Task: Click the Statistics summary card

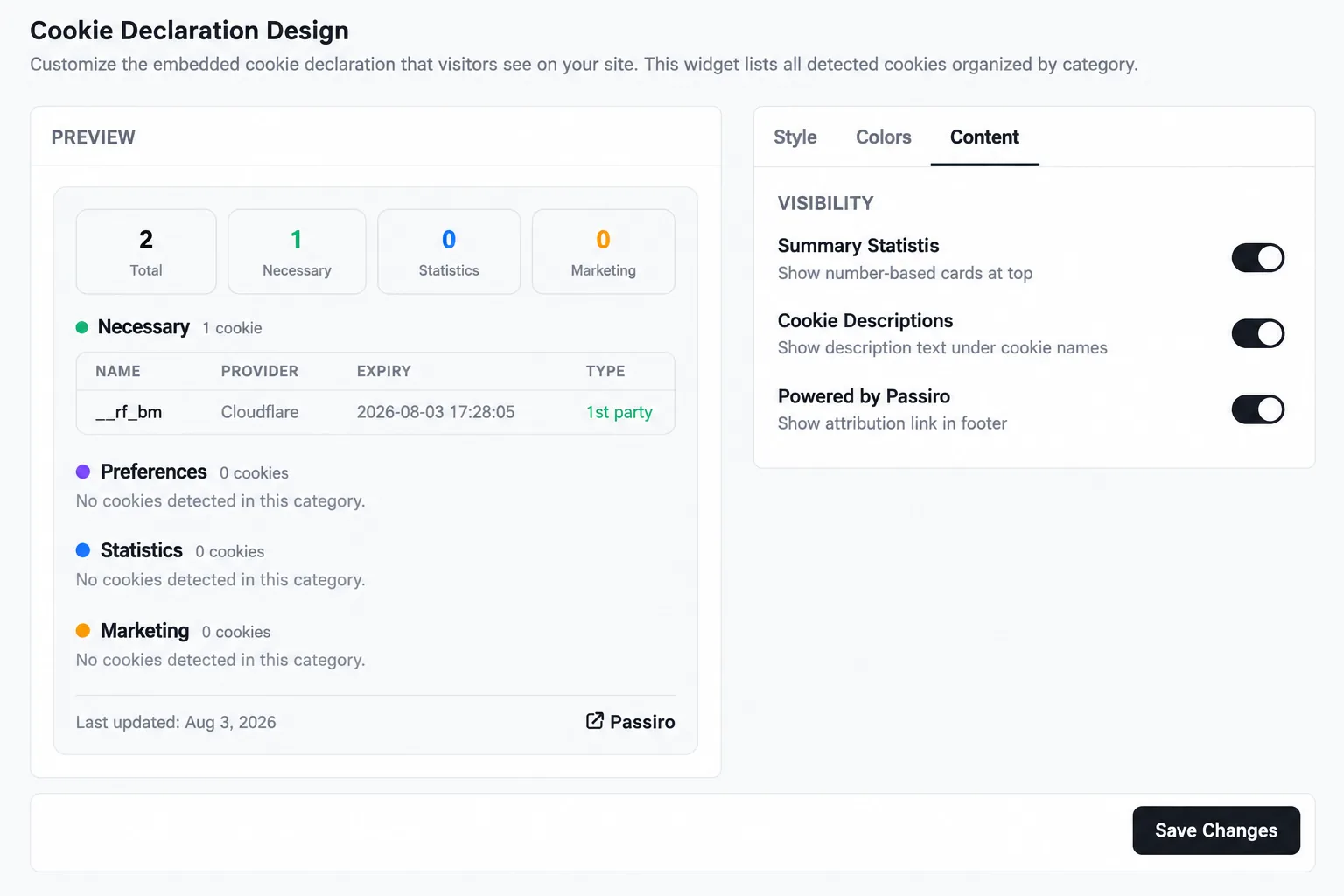Action: coord(449,251)
